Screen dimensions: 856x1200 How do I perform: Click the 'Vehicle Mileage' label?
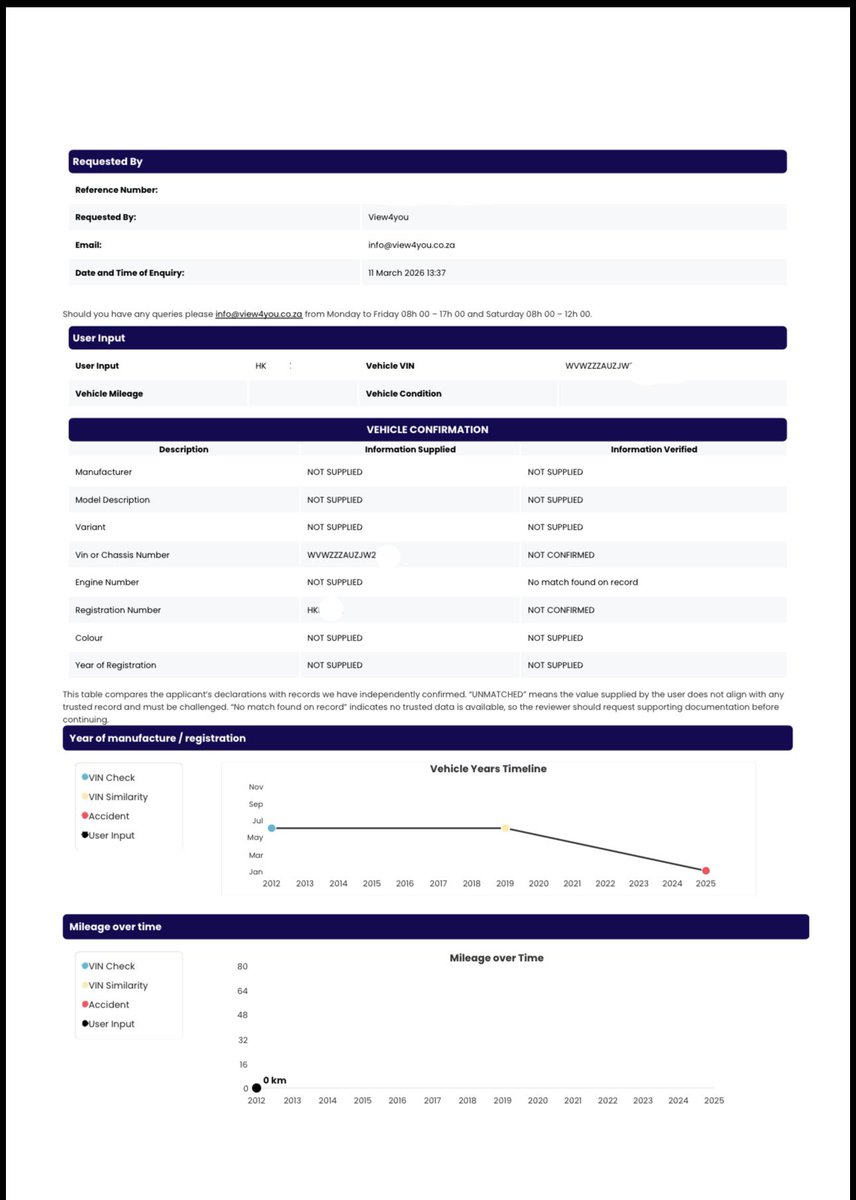[x=109, y=394]
